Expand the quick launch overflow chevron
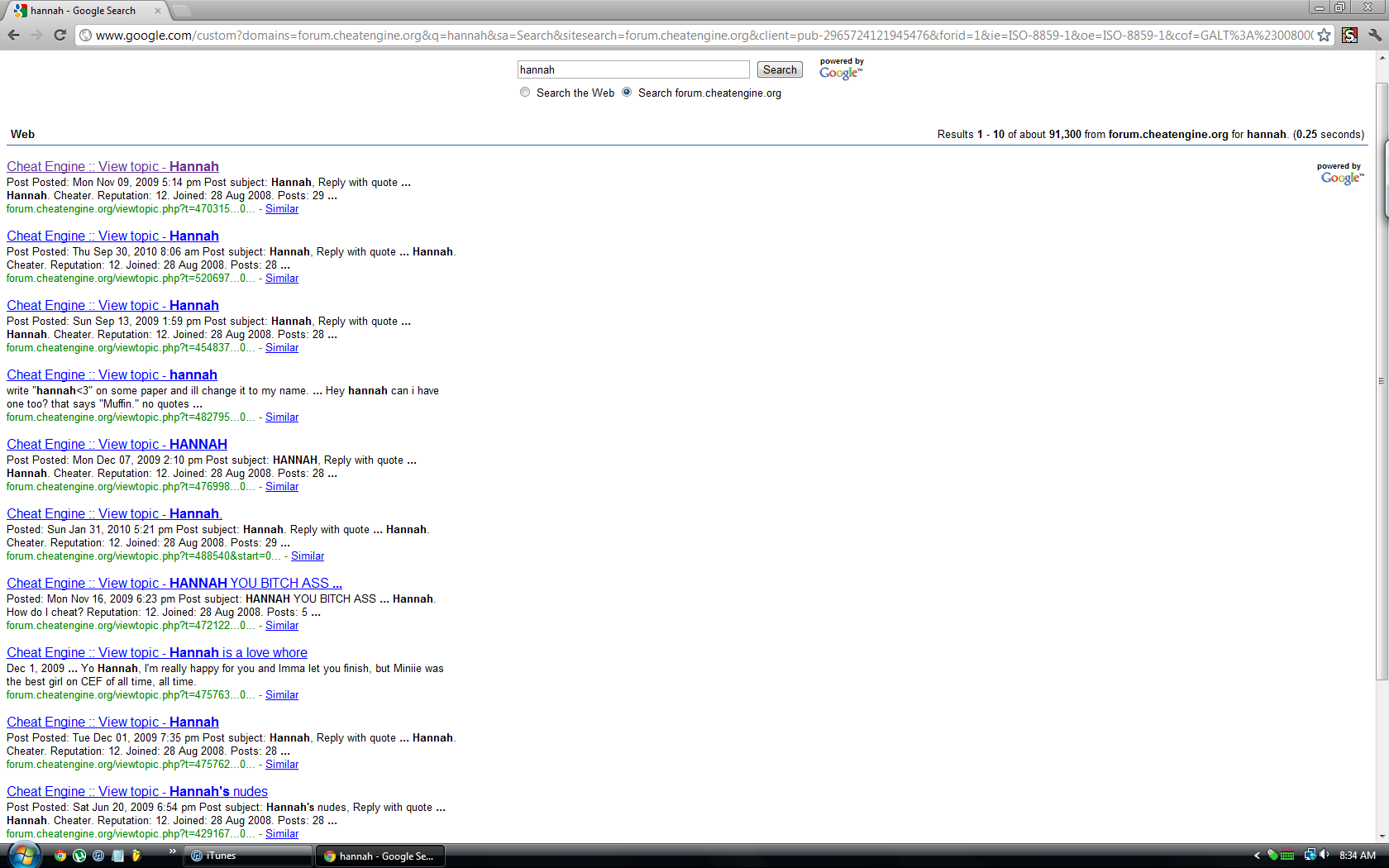Viewport: 1389px width, 868px height. point(172,851)
